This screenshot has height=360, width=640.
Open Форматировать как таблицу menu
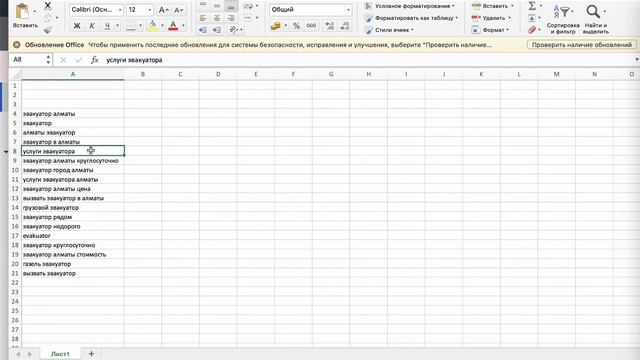(x=411, y=18)
